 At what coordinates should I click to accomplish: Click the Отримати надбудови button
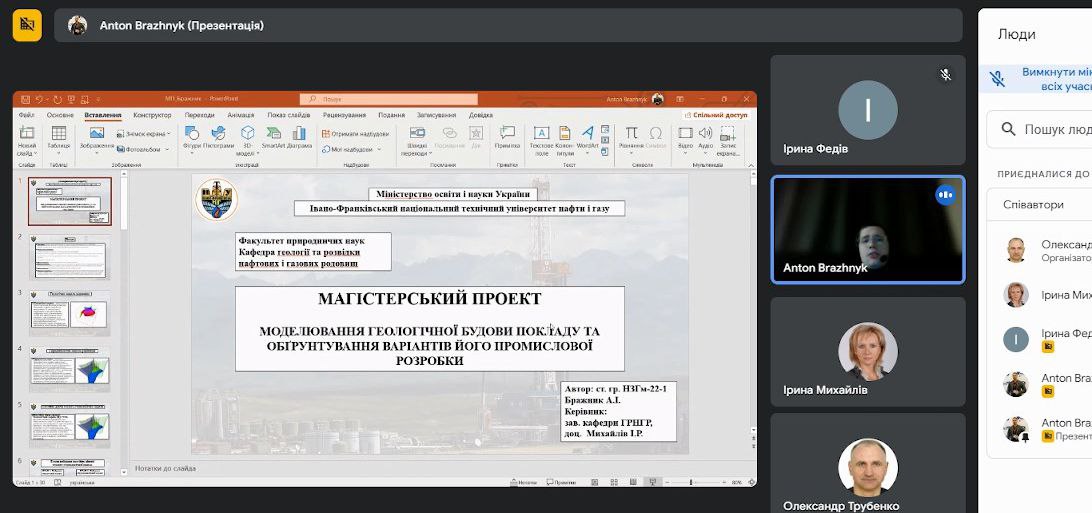click(x=356, y=133)
